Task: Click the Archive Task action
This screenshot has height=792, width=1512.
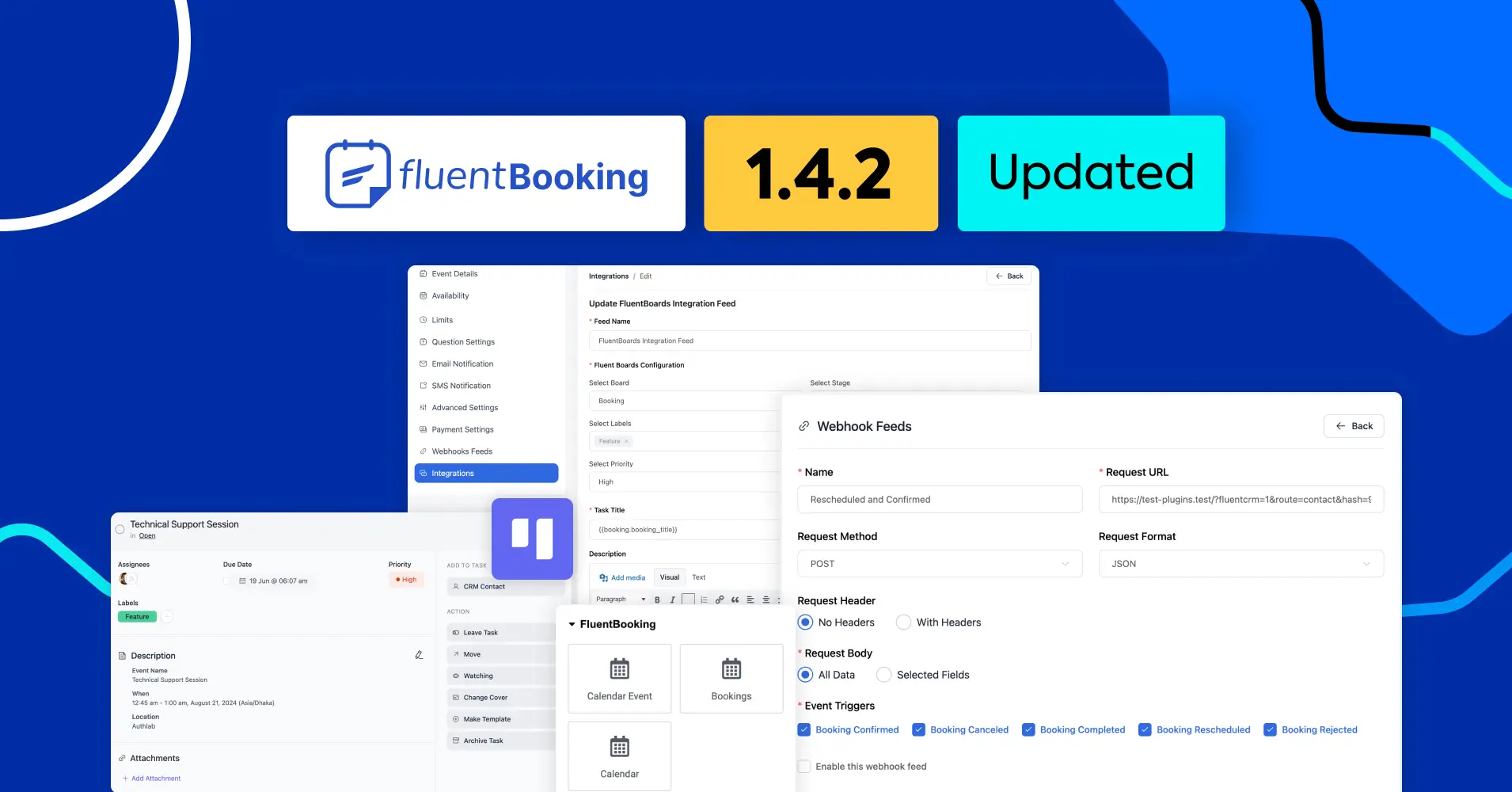Action: [x=502, y=741]
